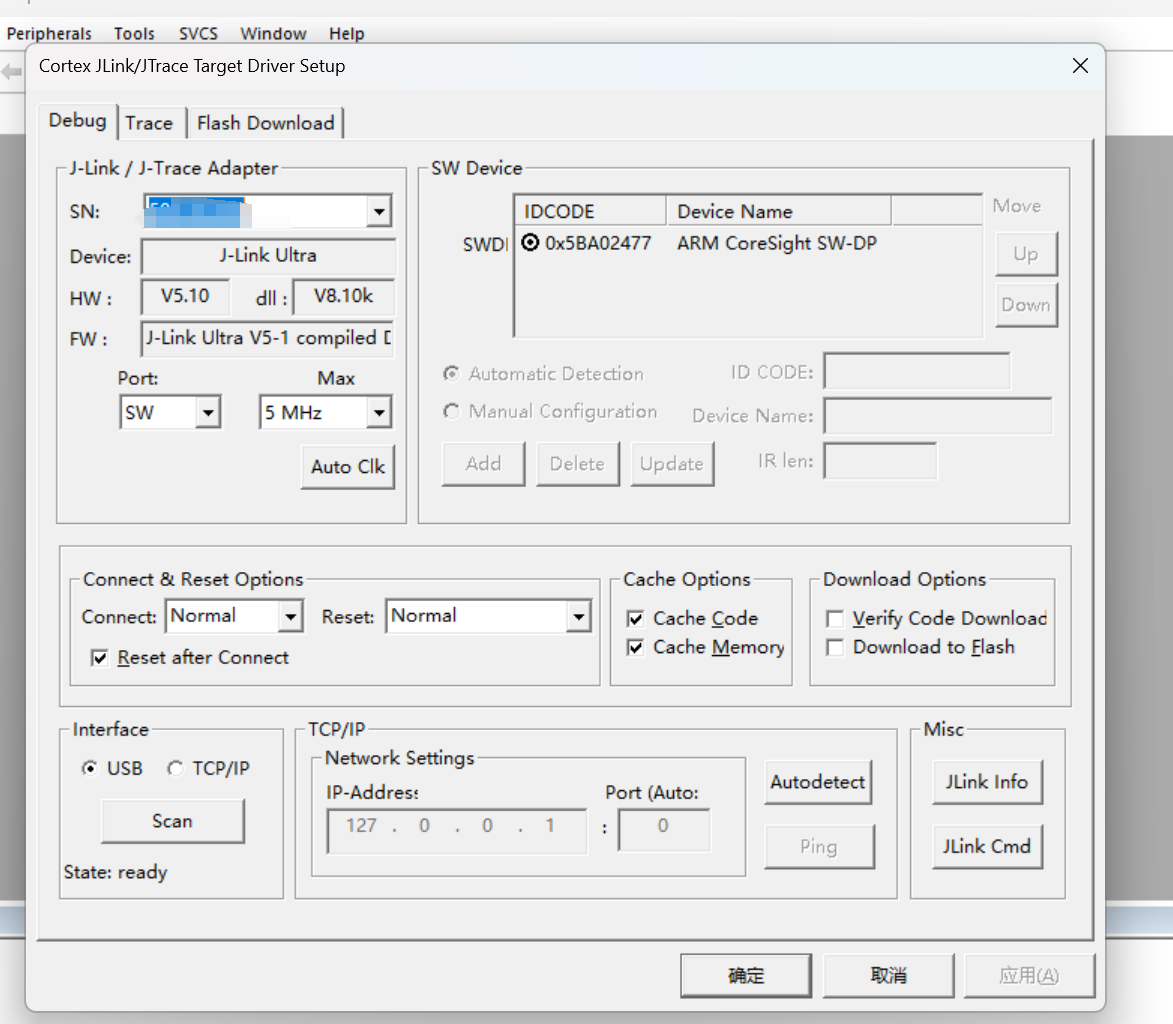The image size is (1173, 1024).
Task: Click the Autodetect button
Action: (x=818, y=782)
